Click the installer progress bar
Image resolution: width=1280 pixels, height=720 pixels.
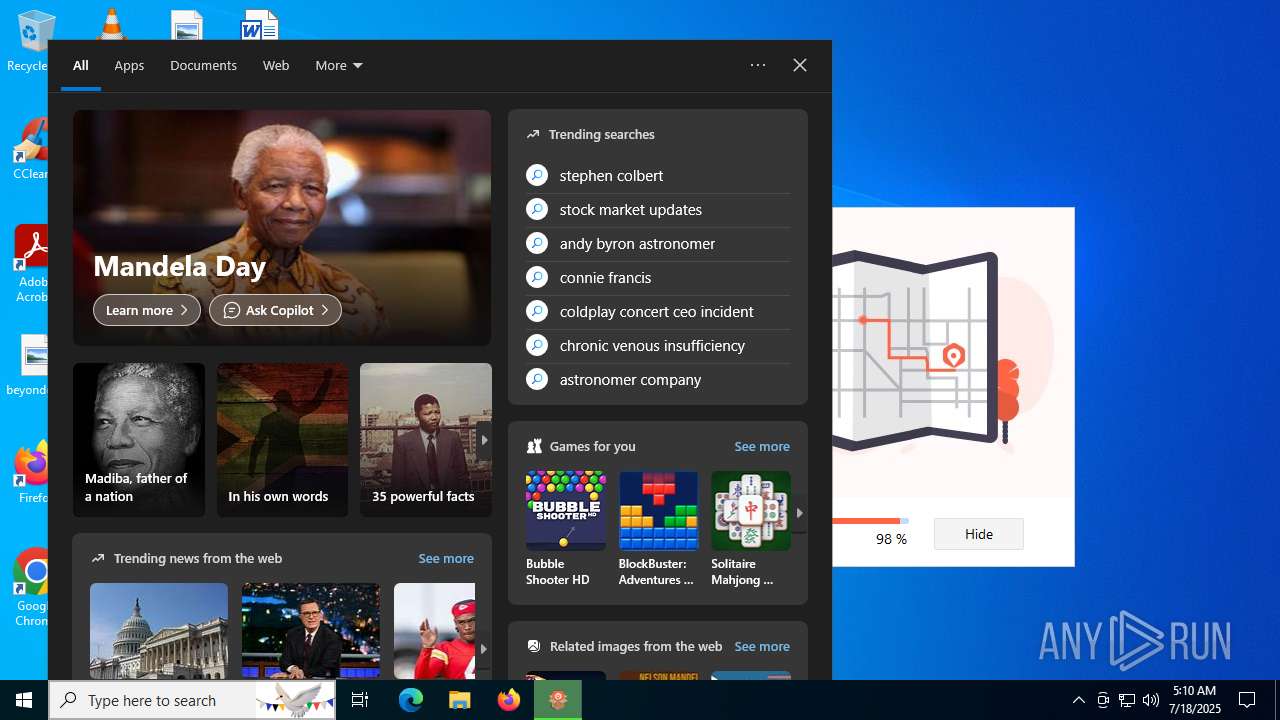pos(870,521)
